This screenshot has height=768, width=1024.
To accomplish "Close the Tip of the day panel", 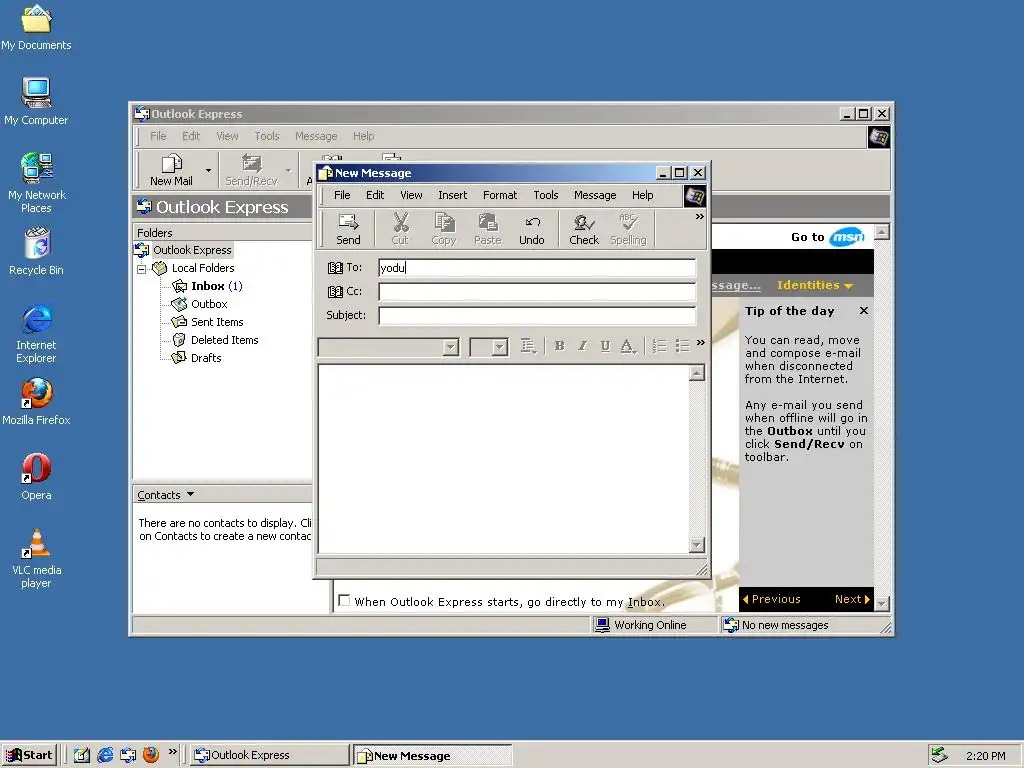I will point(864,311).
